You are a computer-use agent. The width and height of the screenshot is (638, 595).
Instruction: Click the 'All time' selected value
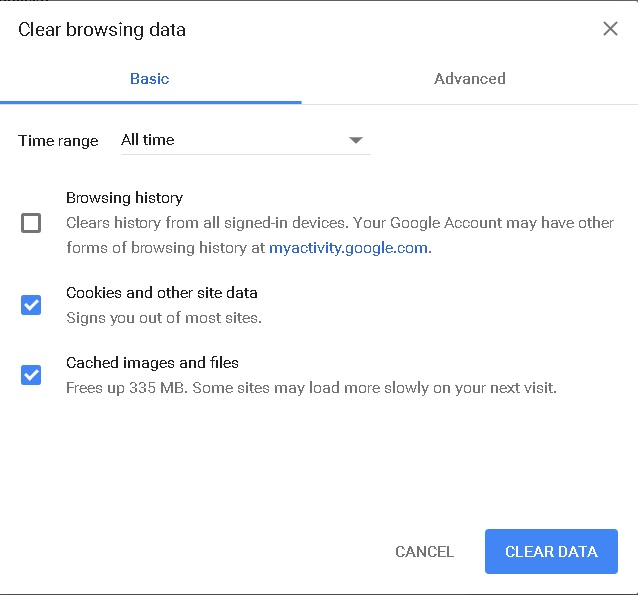pyautogui.click(x=148, y=140)
